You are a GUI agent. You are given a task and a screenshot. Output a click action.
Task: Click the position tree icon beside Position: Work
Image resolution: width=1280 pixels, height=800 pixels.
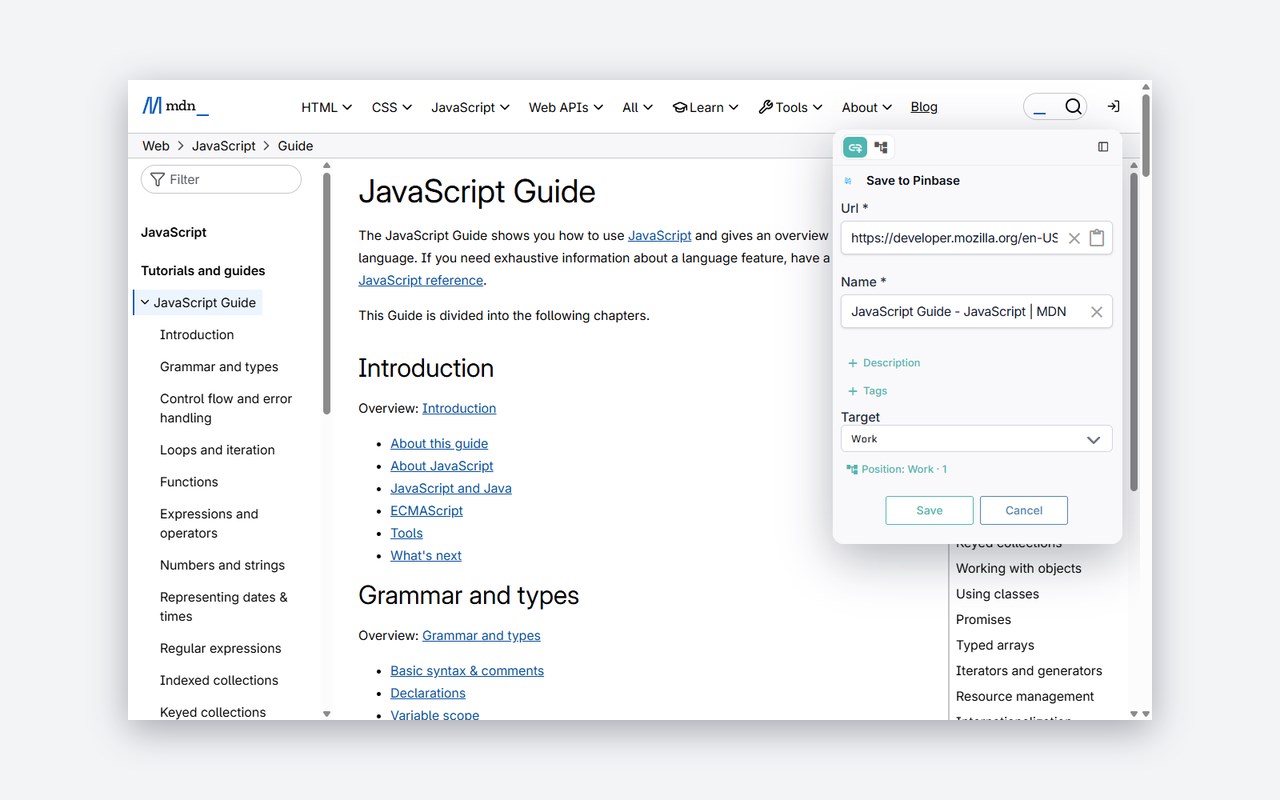(851, 469)
